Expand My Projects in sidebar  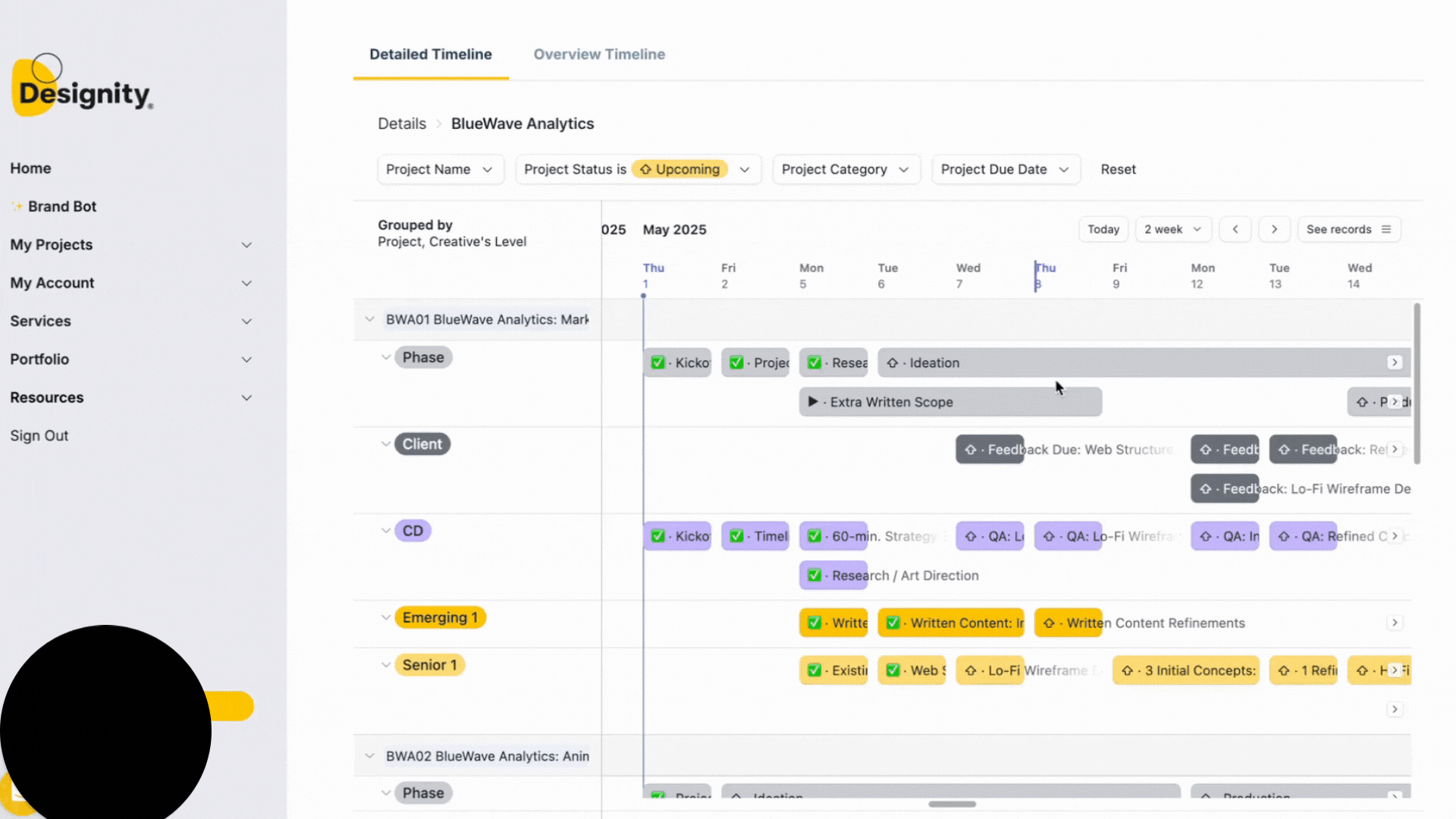(246, 245)
